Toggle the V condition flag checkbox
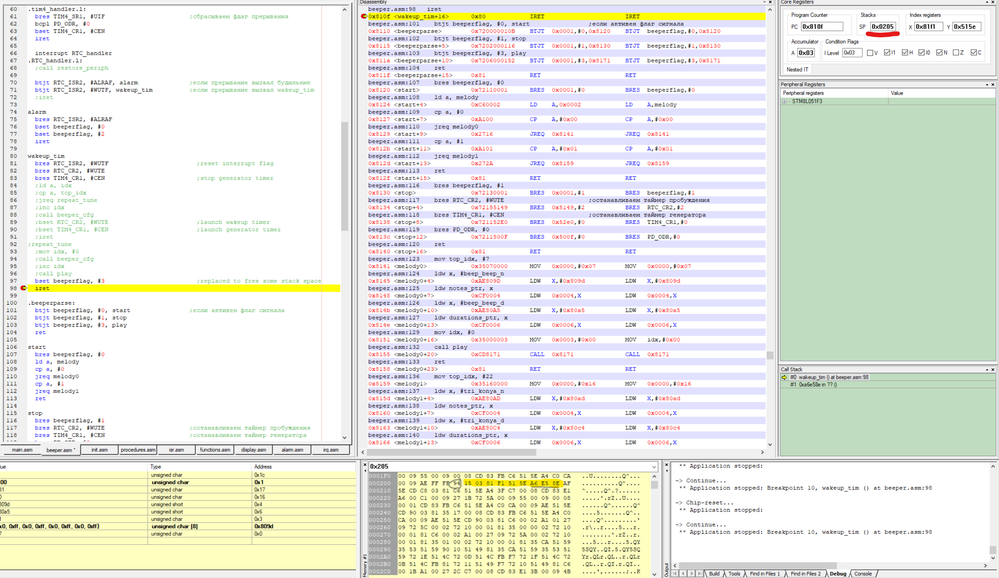Viewport: 999px width, 578px height. click(872, 53)
